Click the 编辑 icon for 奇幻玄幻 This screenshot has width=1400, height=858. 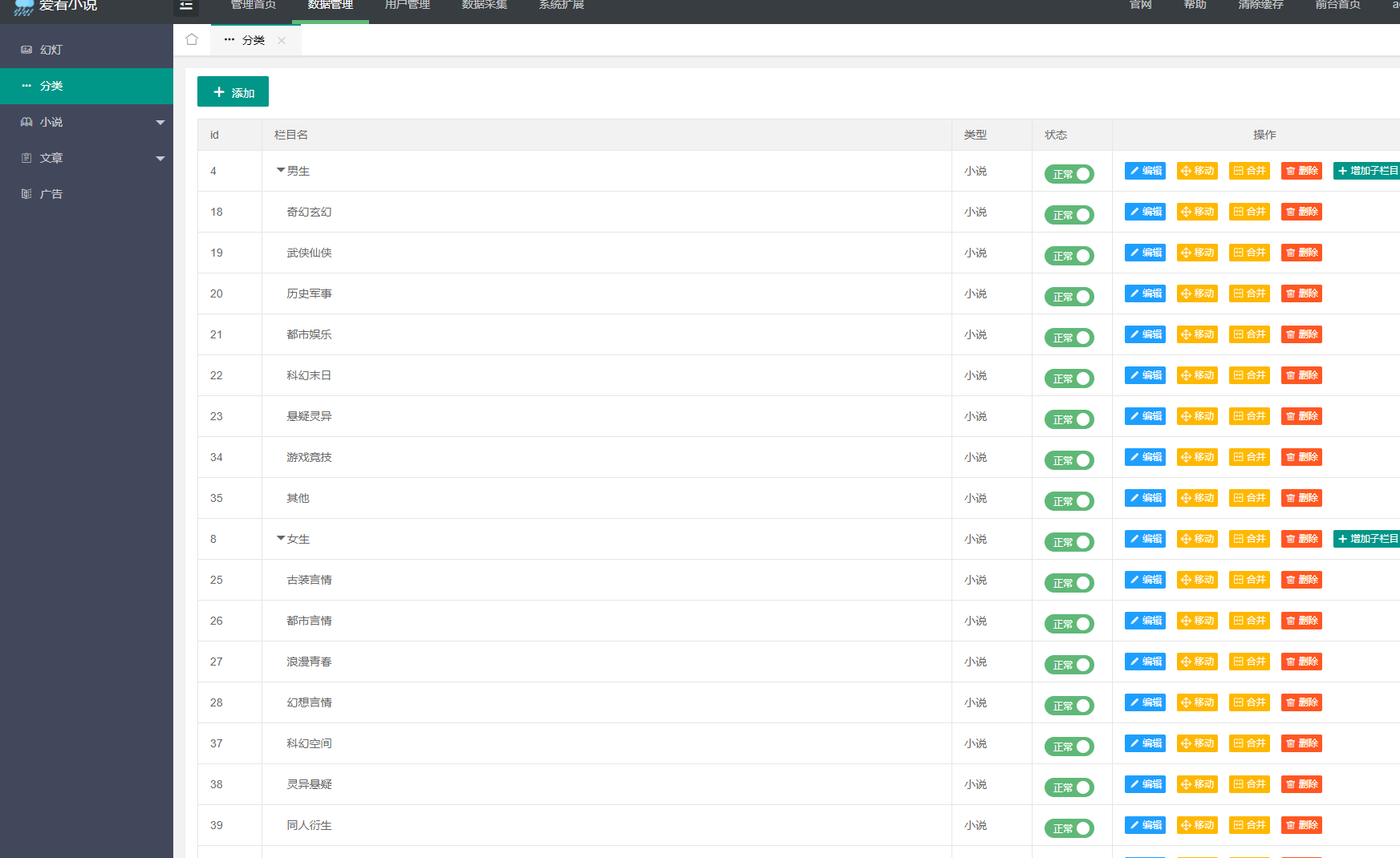point(1144,212)
